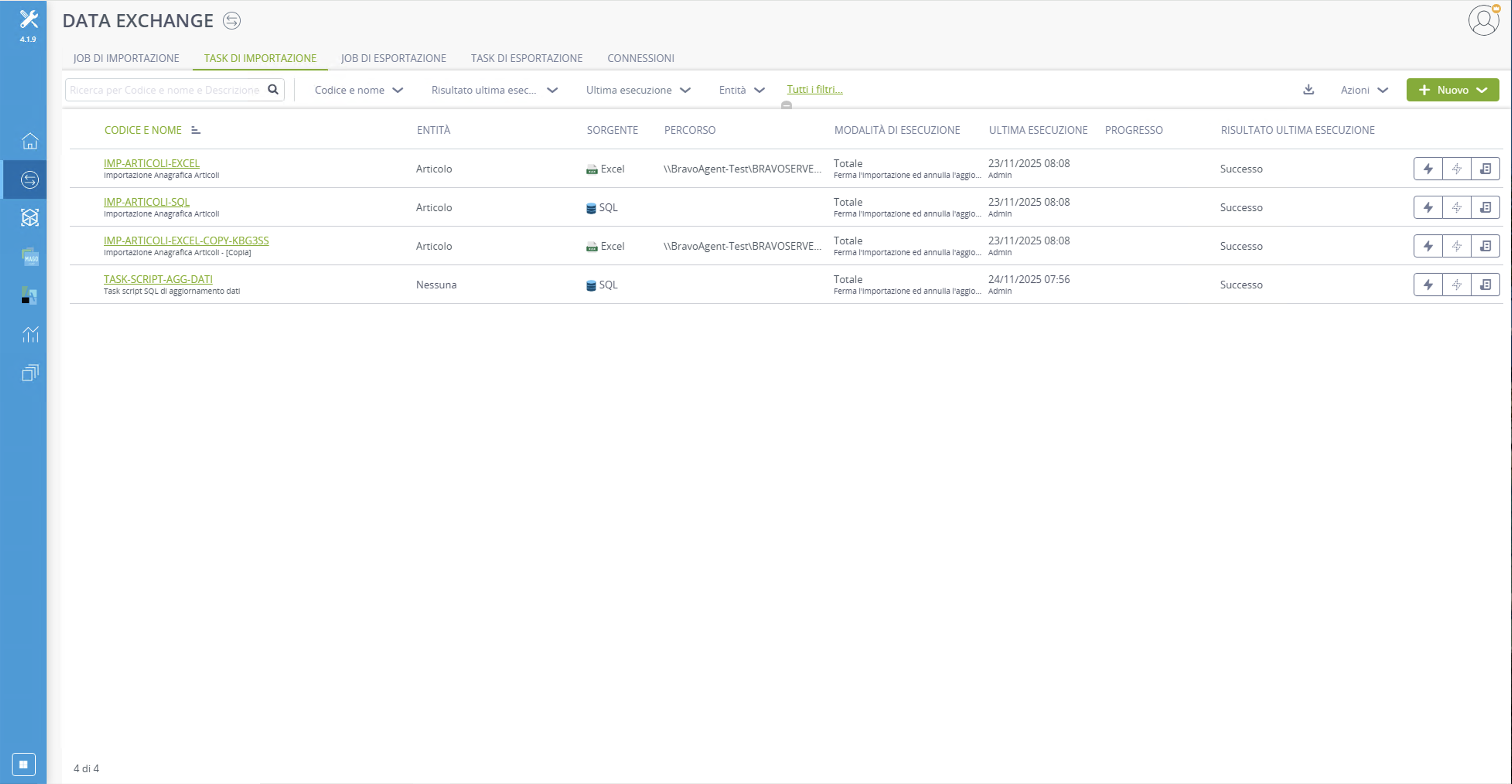Expand the Codice e nome filter dropdown

point(358,90)
